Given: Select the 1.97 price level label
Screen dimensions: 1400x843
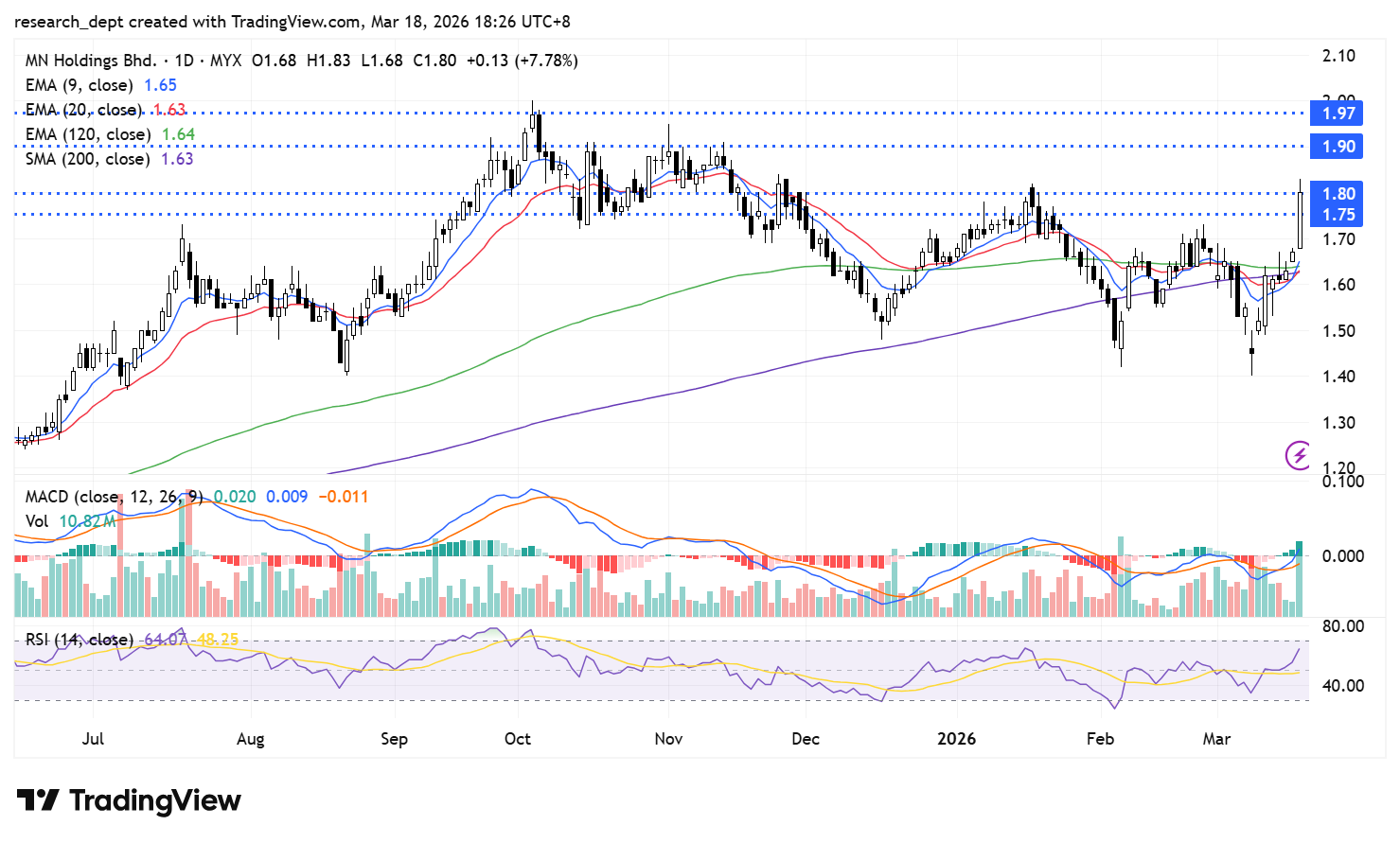Looking at the screenshot, I should (1338, 114).
